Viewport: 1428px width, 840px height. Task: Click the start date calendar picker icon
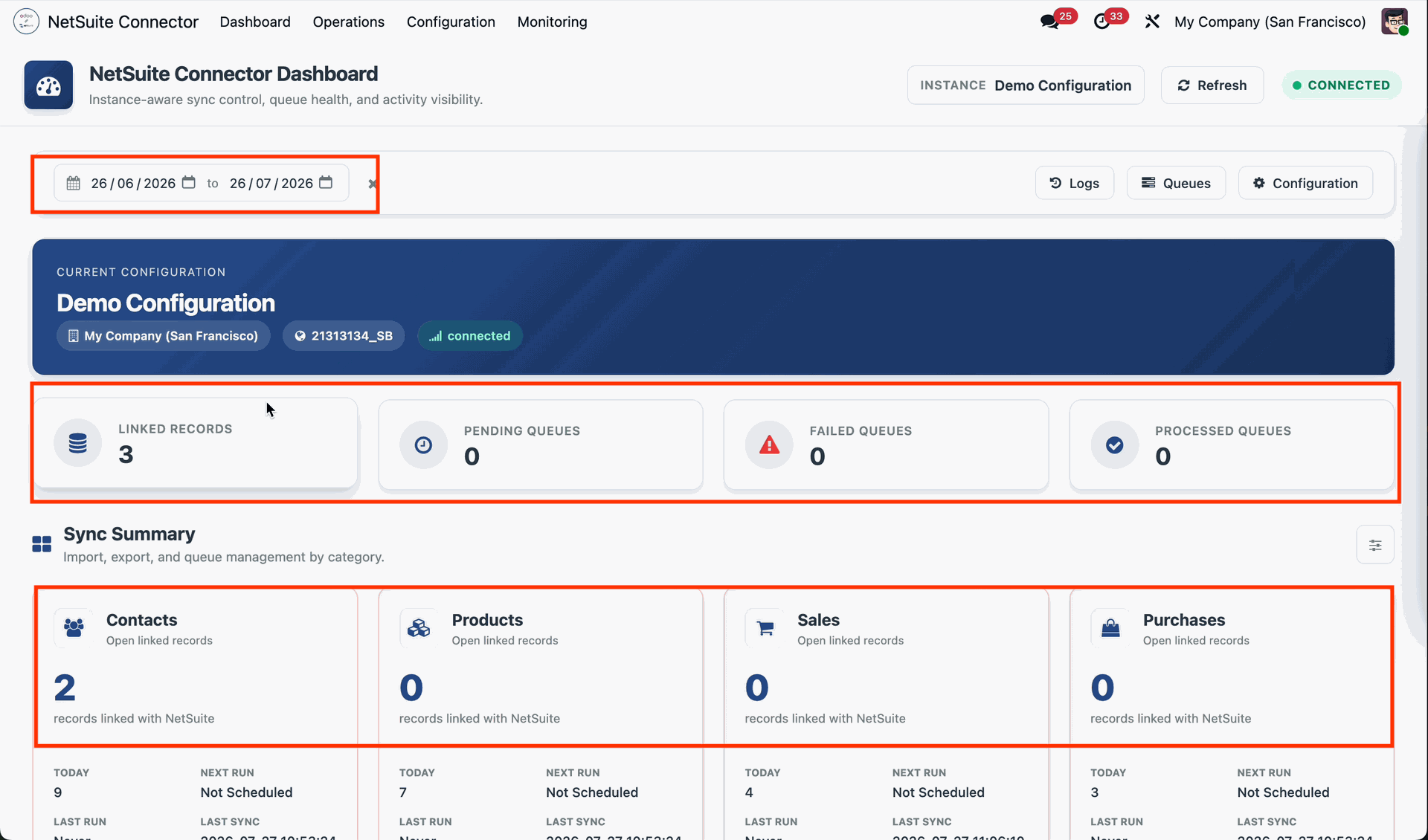point(189,182)
